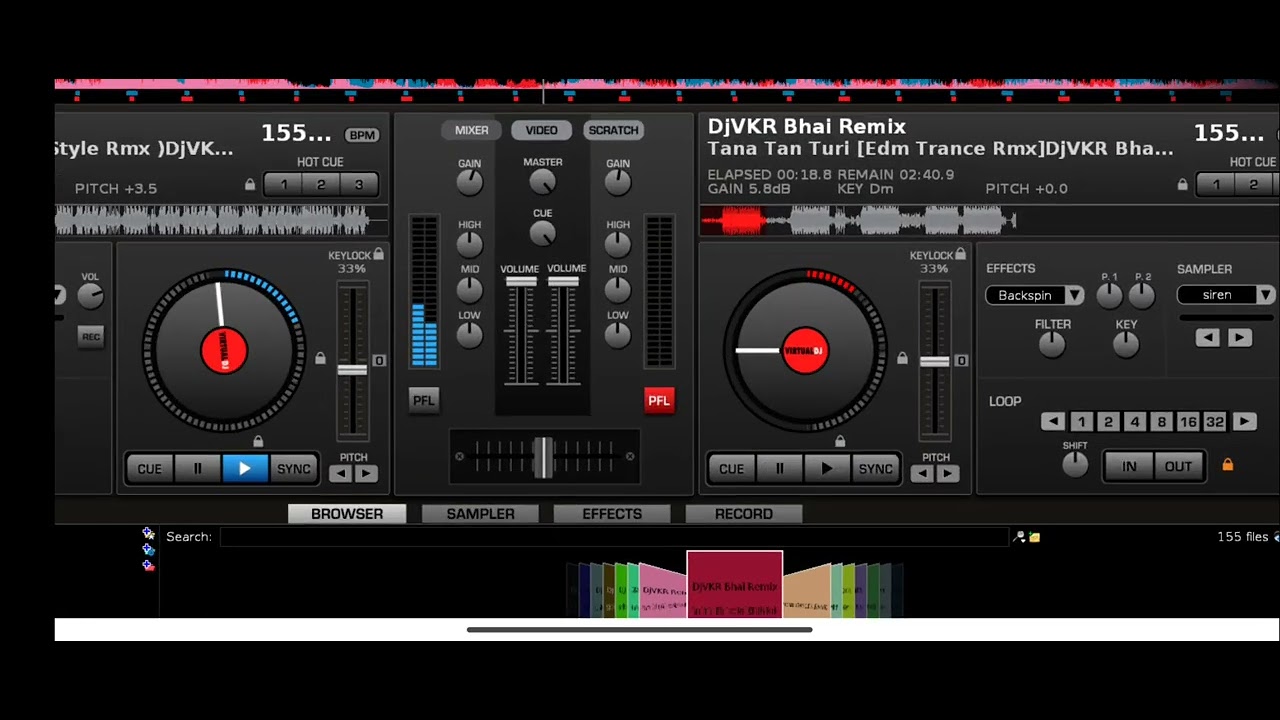Toggle lock beside right jog wheel
This screenshot has height=720, width=1280.
pos(902,358)
